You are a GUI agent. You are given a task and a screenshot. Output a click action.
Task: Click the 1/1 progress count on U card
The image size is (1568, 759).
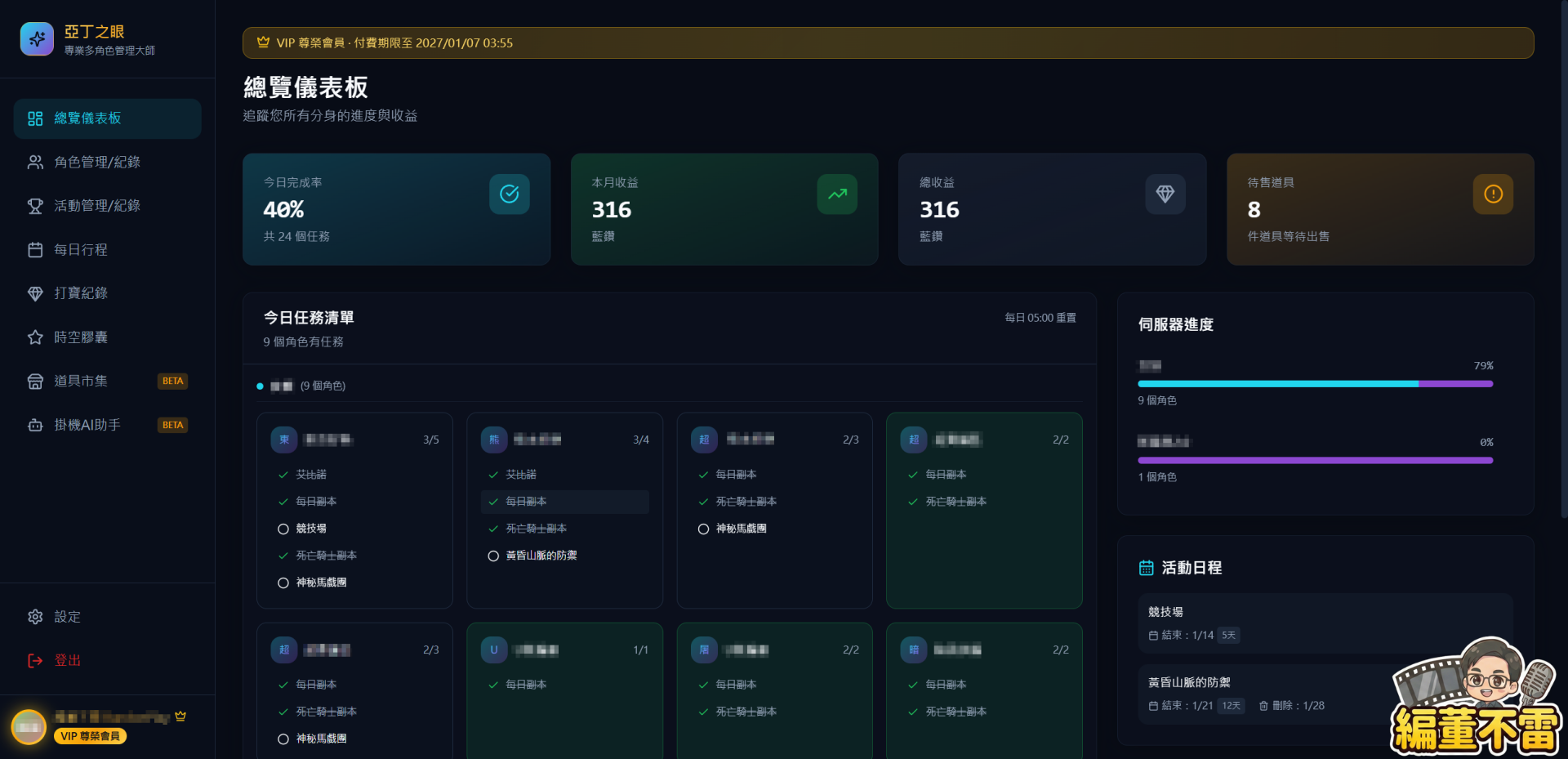click(641, 650)
